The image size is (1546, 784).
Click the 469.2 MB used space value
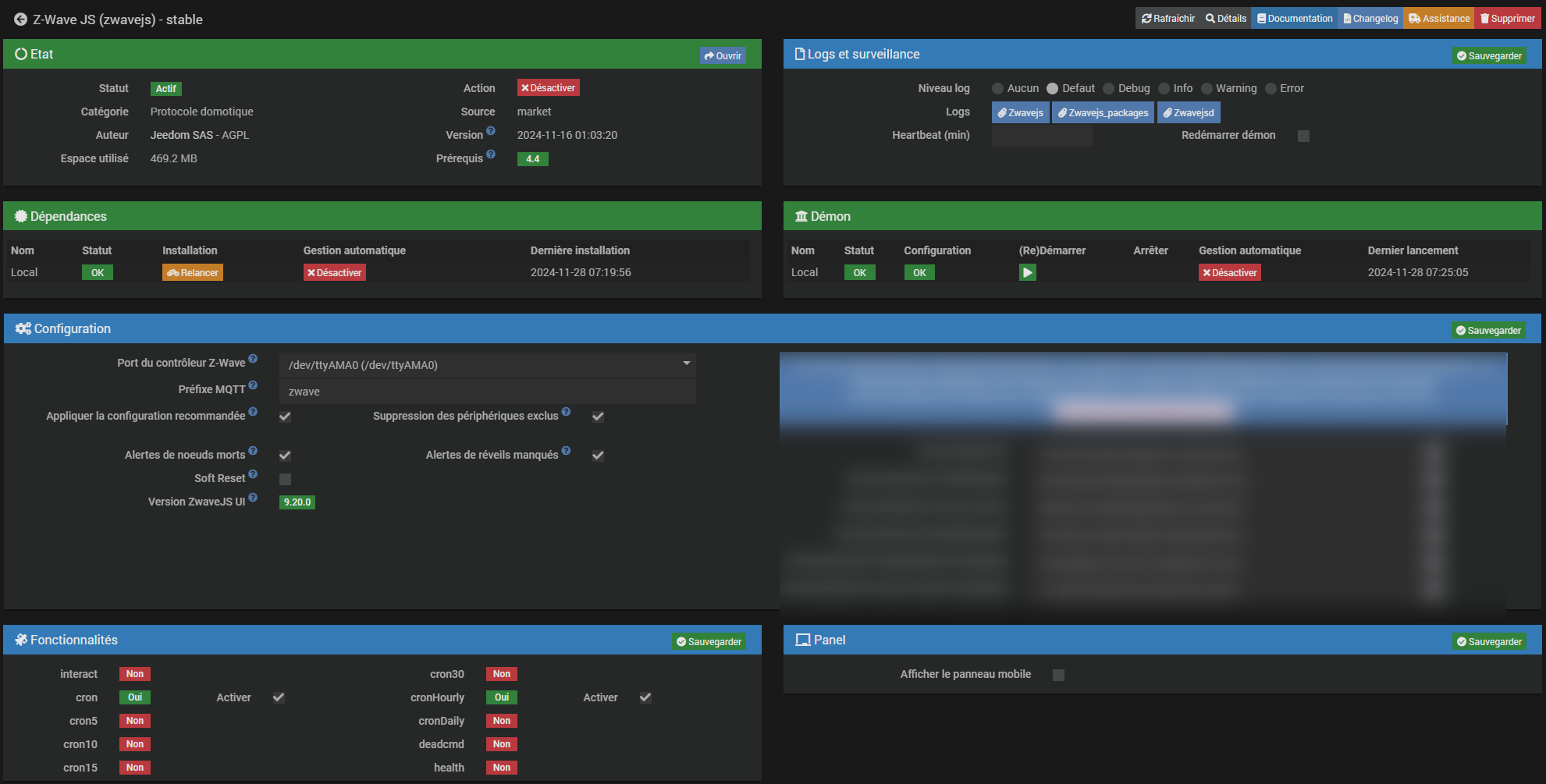pyautogui.click(x=174, y=158)
